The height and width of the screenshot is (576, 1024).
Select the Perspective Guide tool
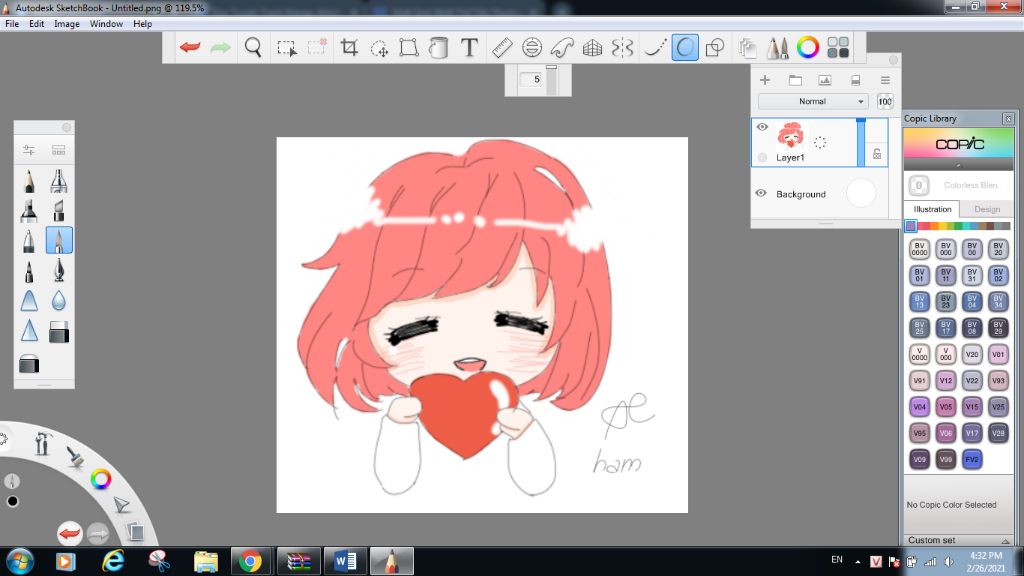click(x=592, y=47)
